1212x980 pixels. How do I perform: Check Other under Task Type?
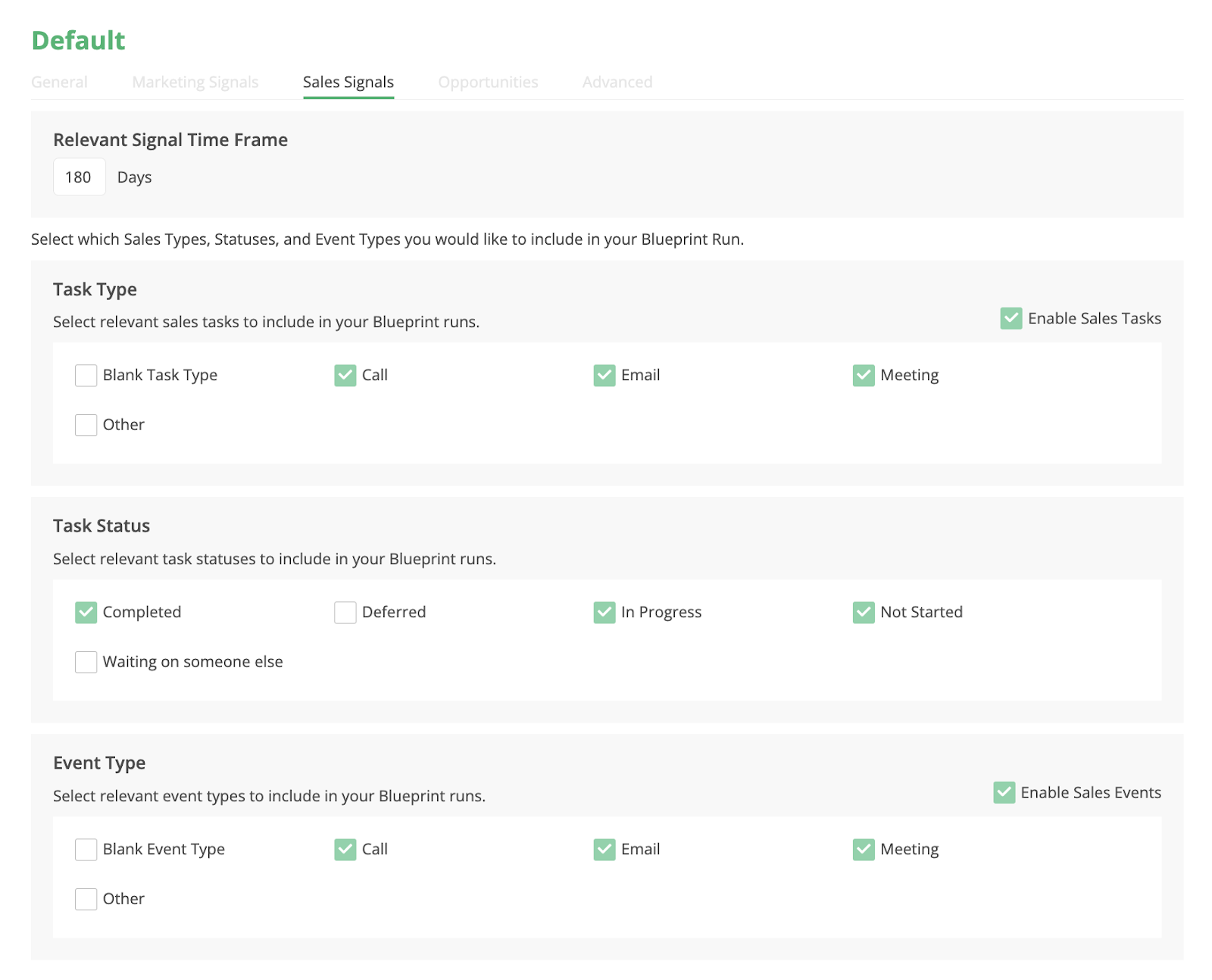(x=86, y=425)
